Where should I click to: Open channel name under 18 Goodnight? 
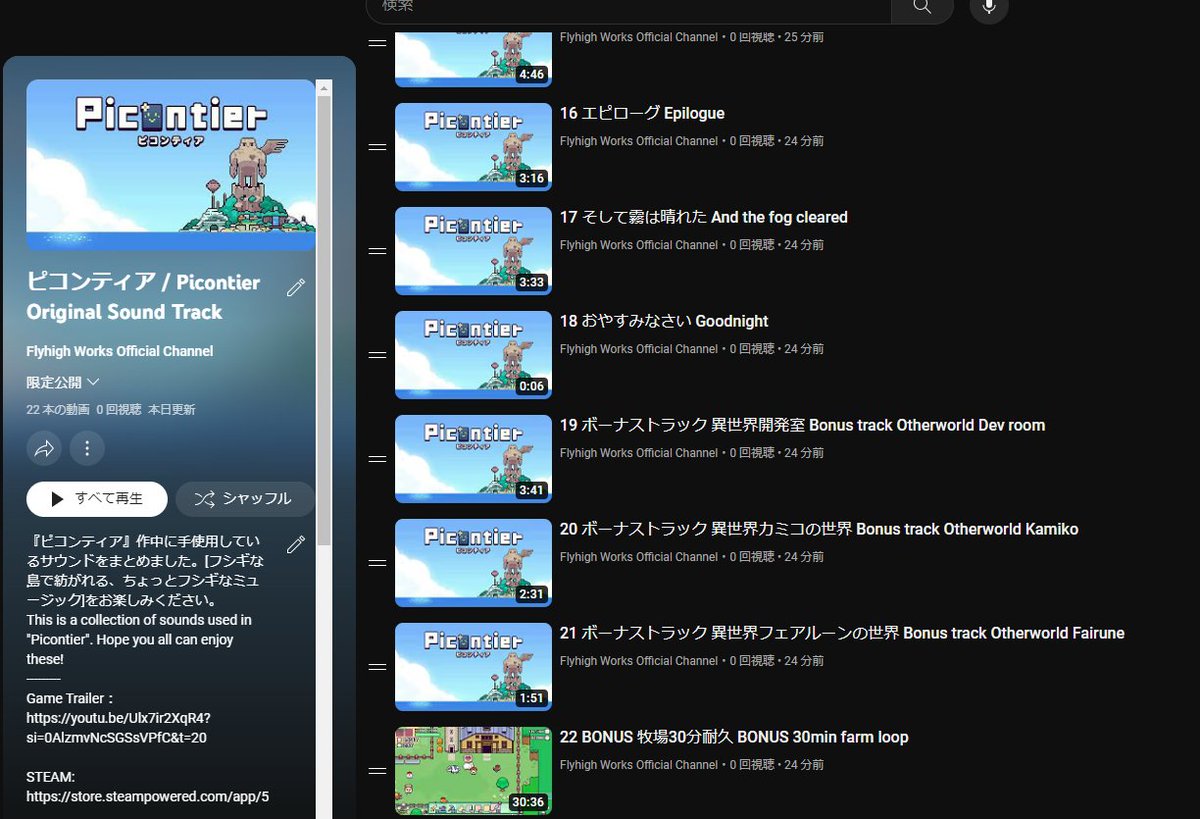639,349
